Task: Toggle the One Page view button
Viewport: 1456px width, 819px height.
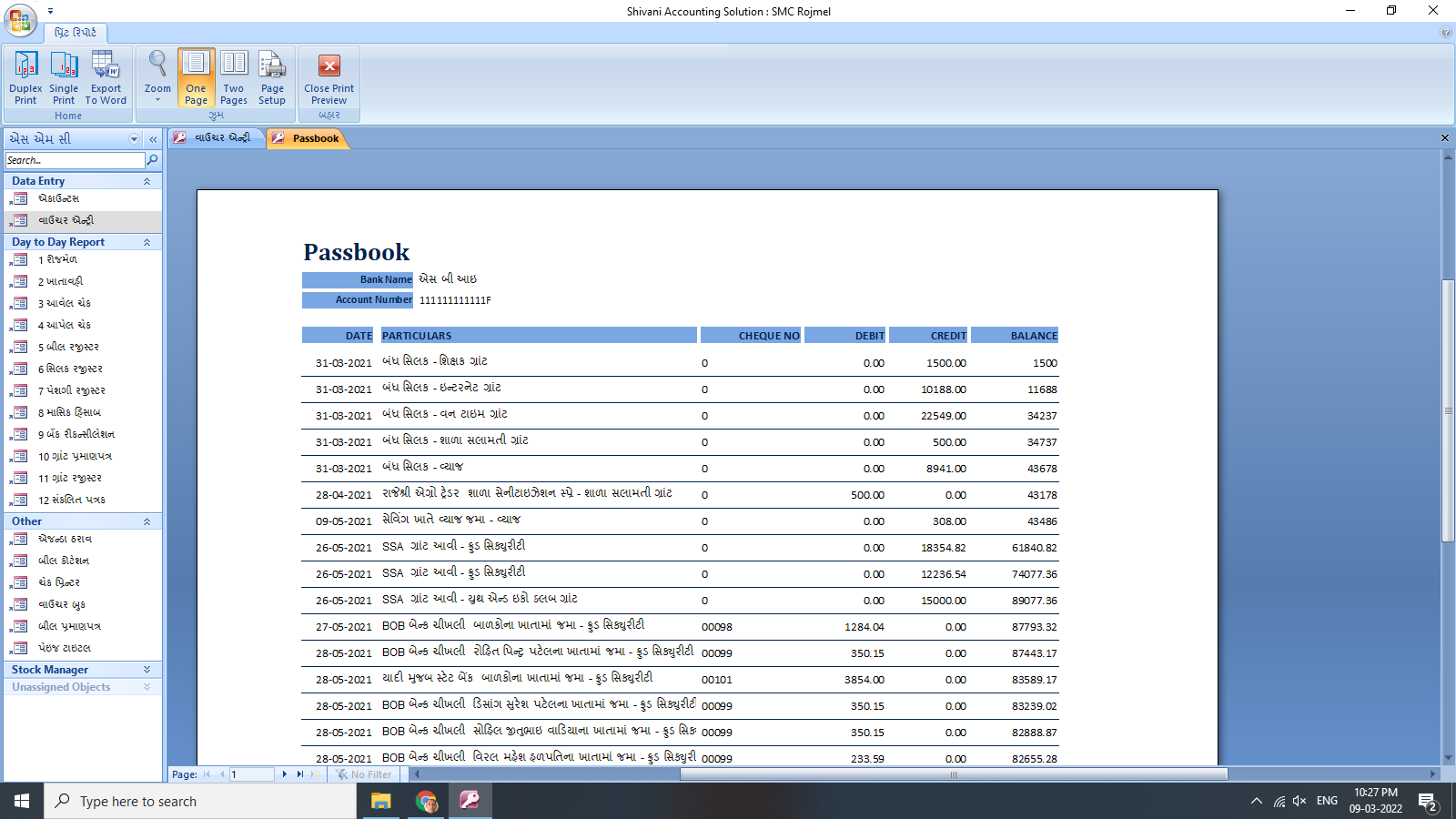Action: tap(196, 77)
